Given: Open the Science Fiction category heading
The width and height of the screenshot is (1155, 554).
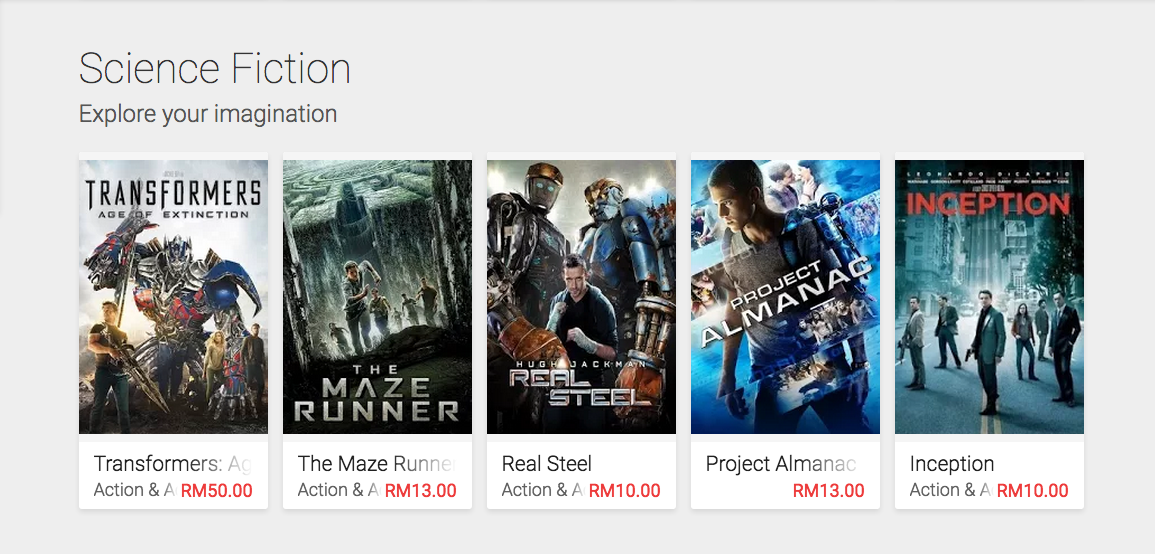Looking at the screenshot, I should point(215,69).
